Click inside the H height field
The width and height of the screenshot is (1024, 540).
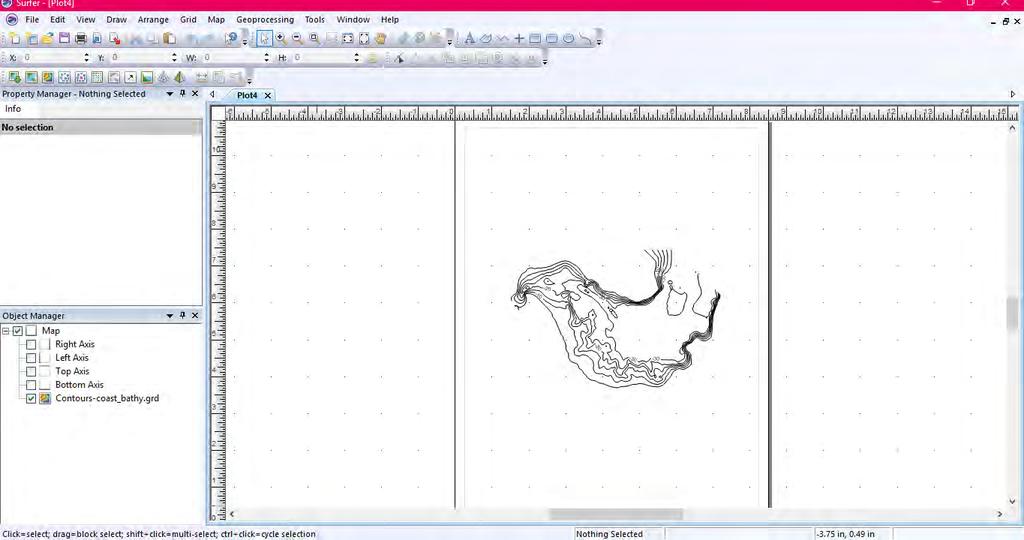(322, 58)
